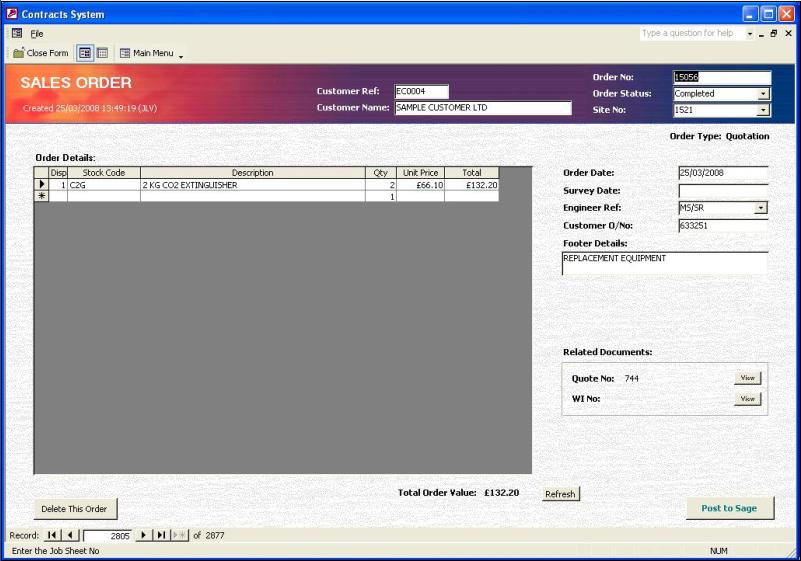Click the form icon left of File menu
Image resolution: width=801 pixels, height=561 pixels.
tap(16, 33)
